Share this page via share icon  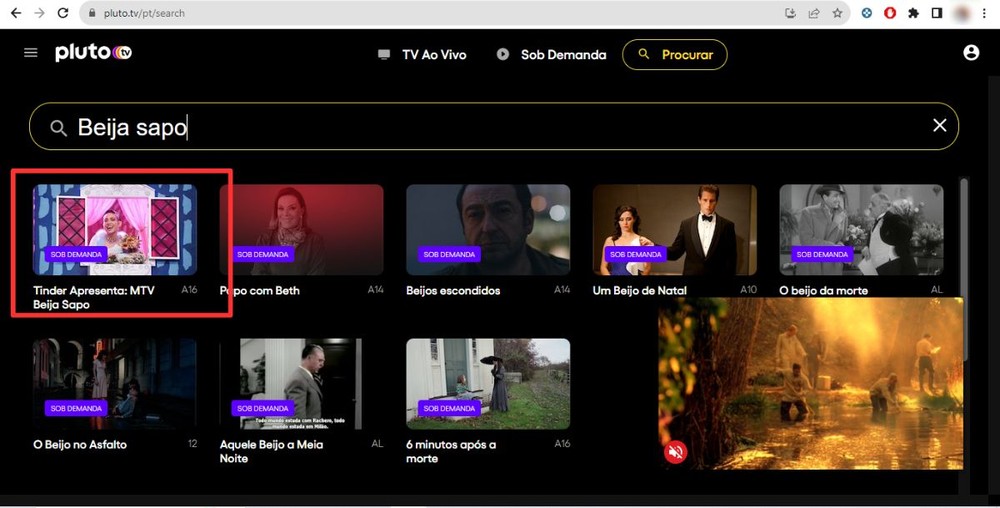click(x=814, y=13)
